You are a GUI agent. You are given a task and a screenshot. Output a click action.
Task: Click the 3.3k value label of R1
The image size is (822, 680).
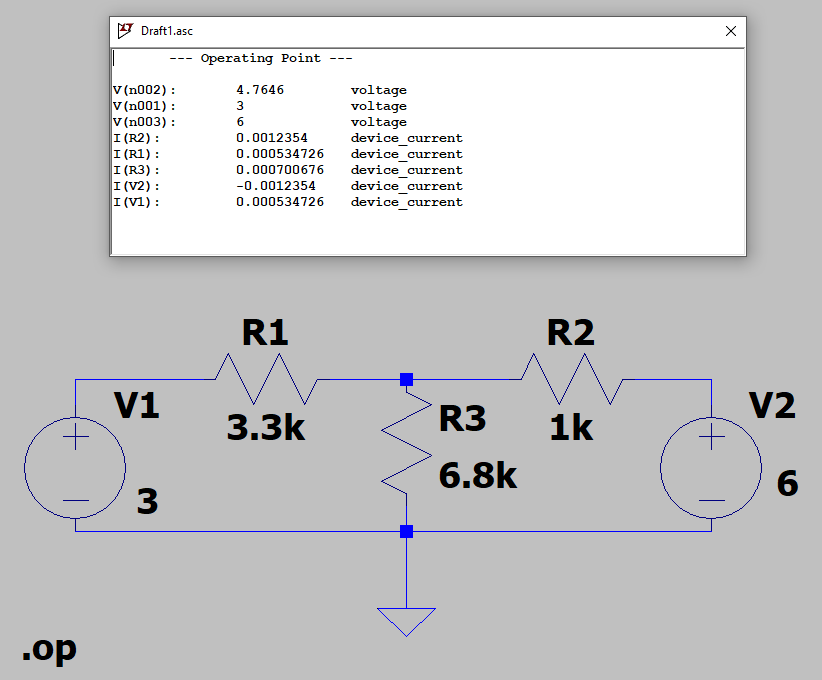click(x=266, y=427)
